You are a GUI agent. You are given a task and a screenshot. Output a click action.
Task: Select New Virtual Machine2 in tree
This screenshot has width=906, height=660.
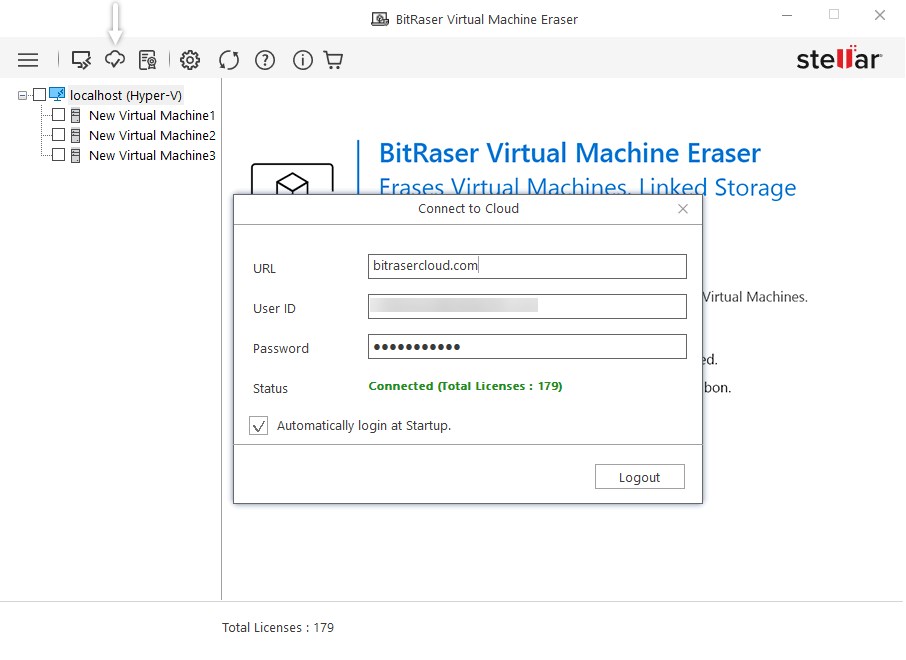tap(152, 136)
